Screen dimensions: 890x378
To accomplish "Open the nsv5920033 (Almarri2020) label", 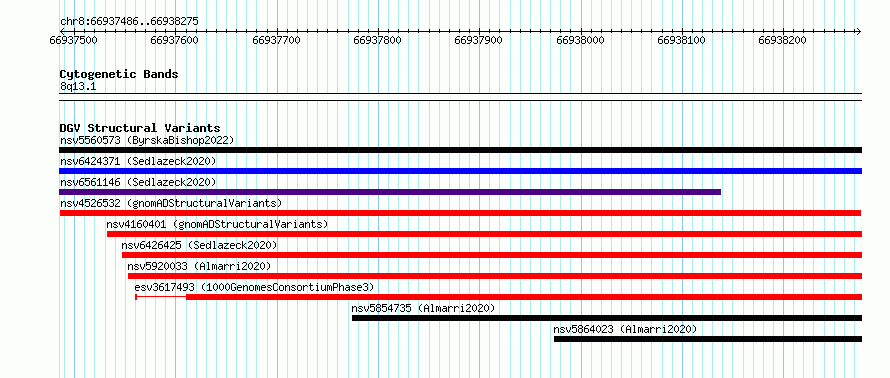I will pos(199,266).
